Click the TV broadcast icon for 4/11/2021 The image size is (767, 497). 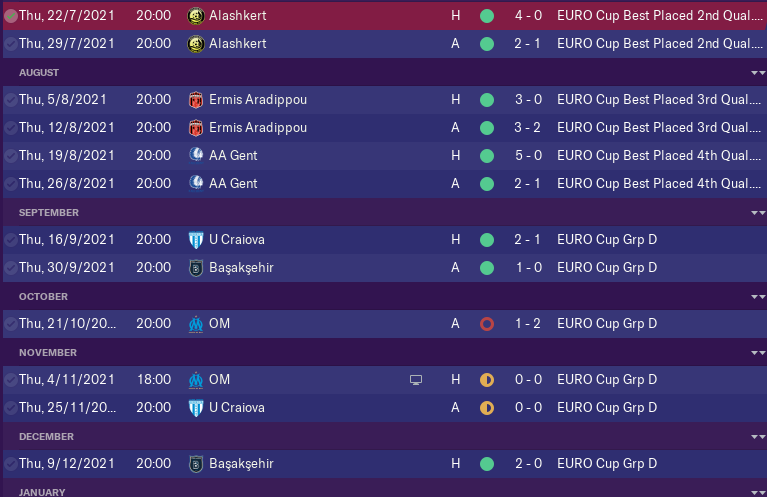pyautogui.click(x=416, y=380)
